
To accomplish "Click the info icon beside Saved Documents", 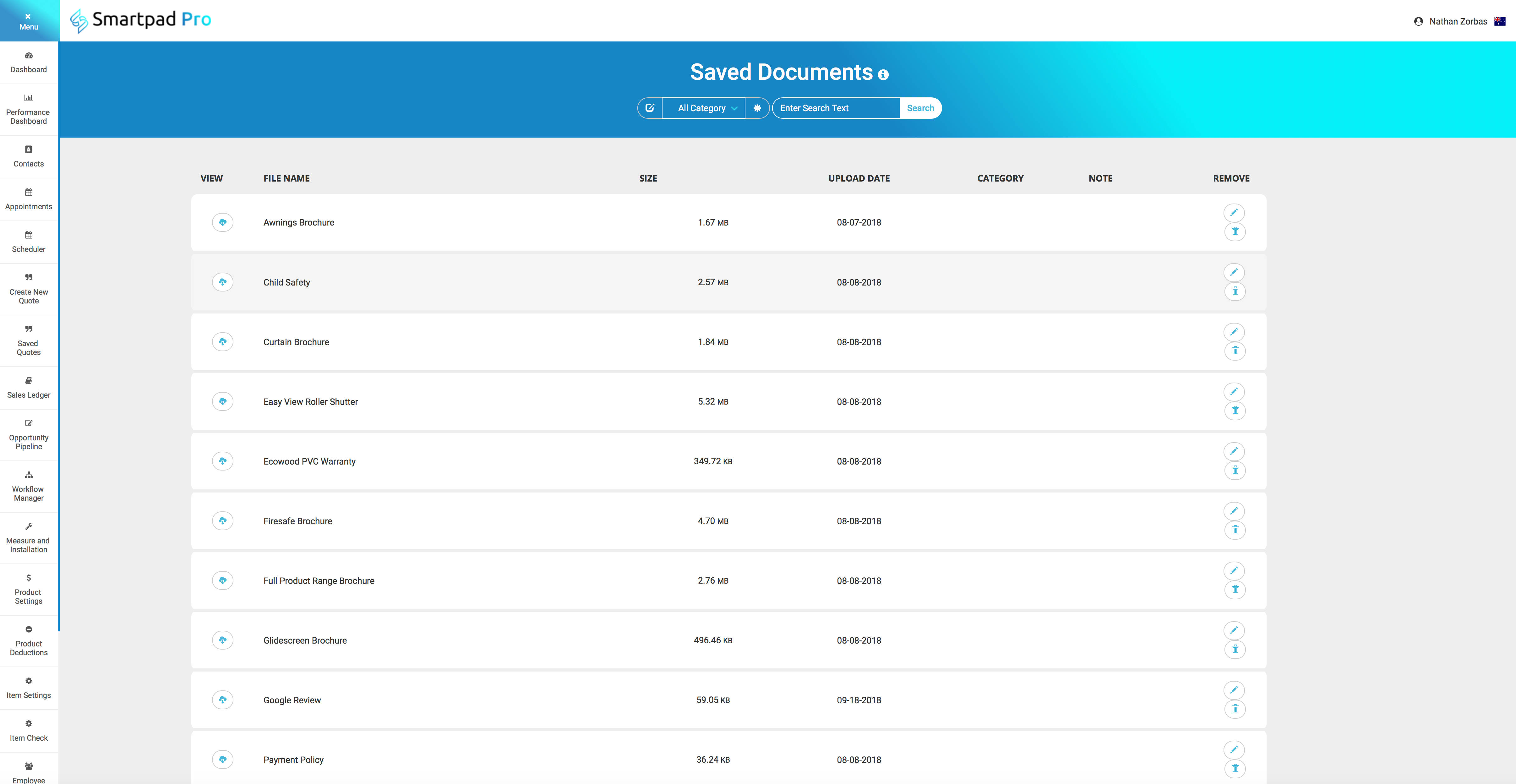I will click(x=883, y=75).
